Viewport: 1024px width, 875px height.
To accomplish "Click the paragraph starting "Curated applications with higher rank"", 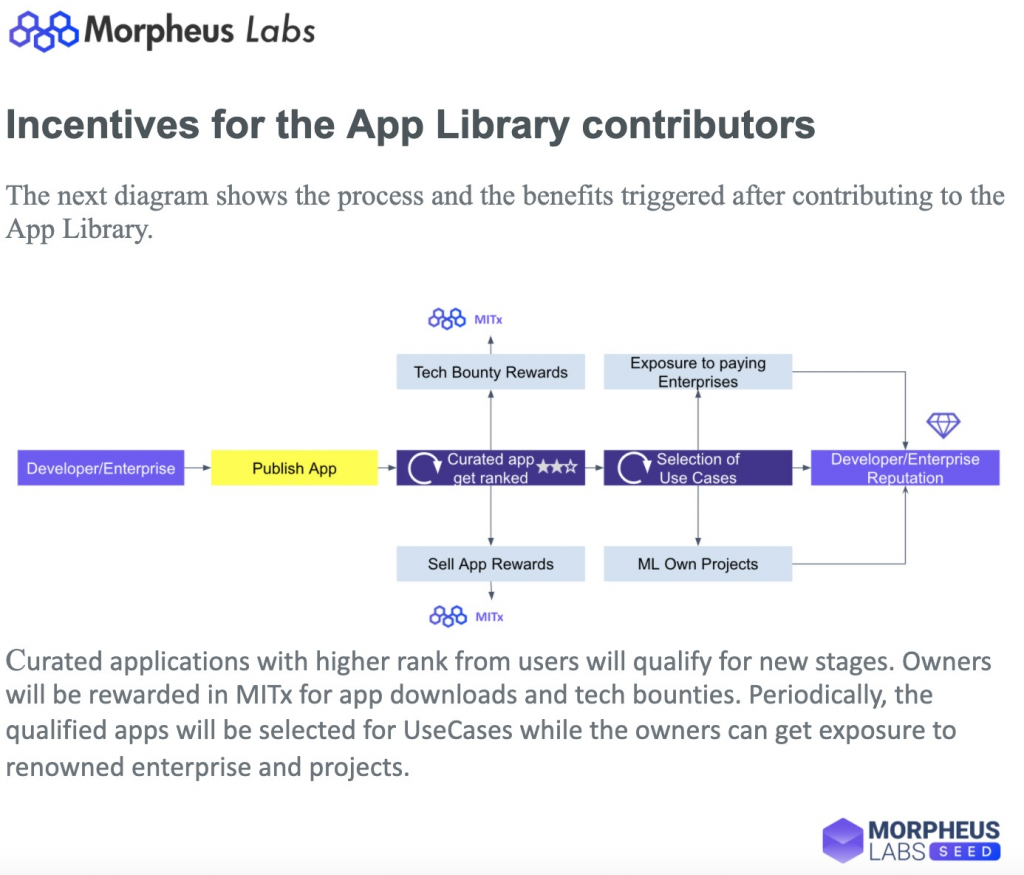I will [498, 714].
